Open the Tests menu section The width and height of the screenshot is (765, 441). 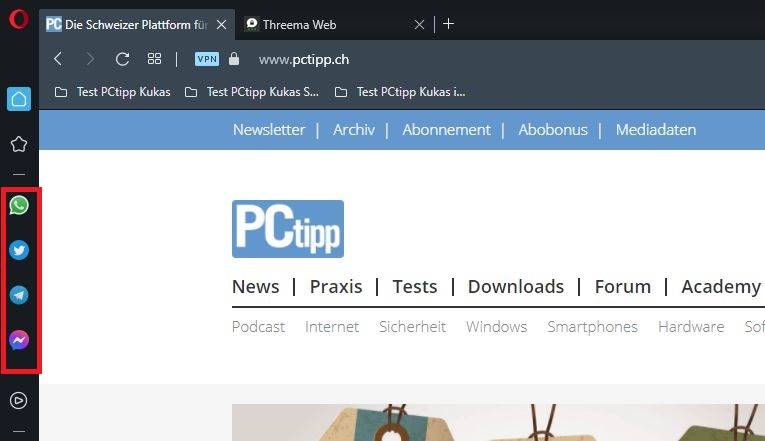(x=415, y=286)
